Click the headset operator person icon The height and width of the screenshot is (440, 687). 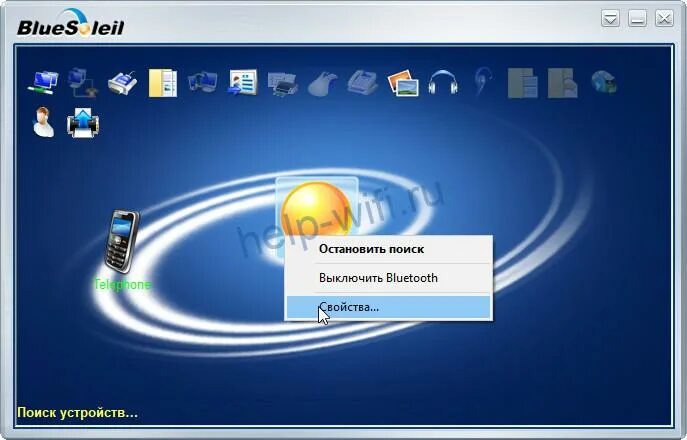43,122
